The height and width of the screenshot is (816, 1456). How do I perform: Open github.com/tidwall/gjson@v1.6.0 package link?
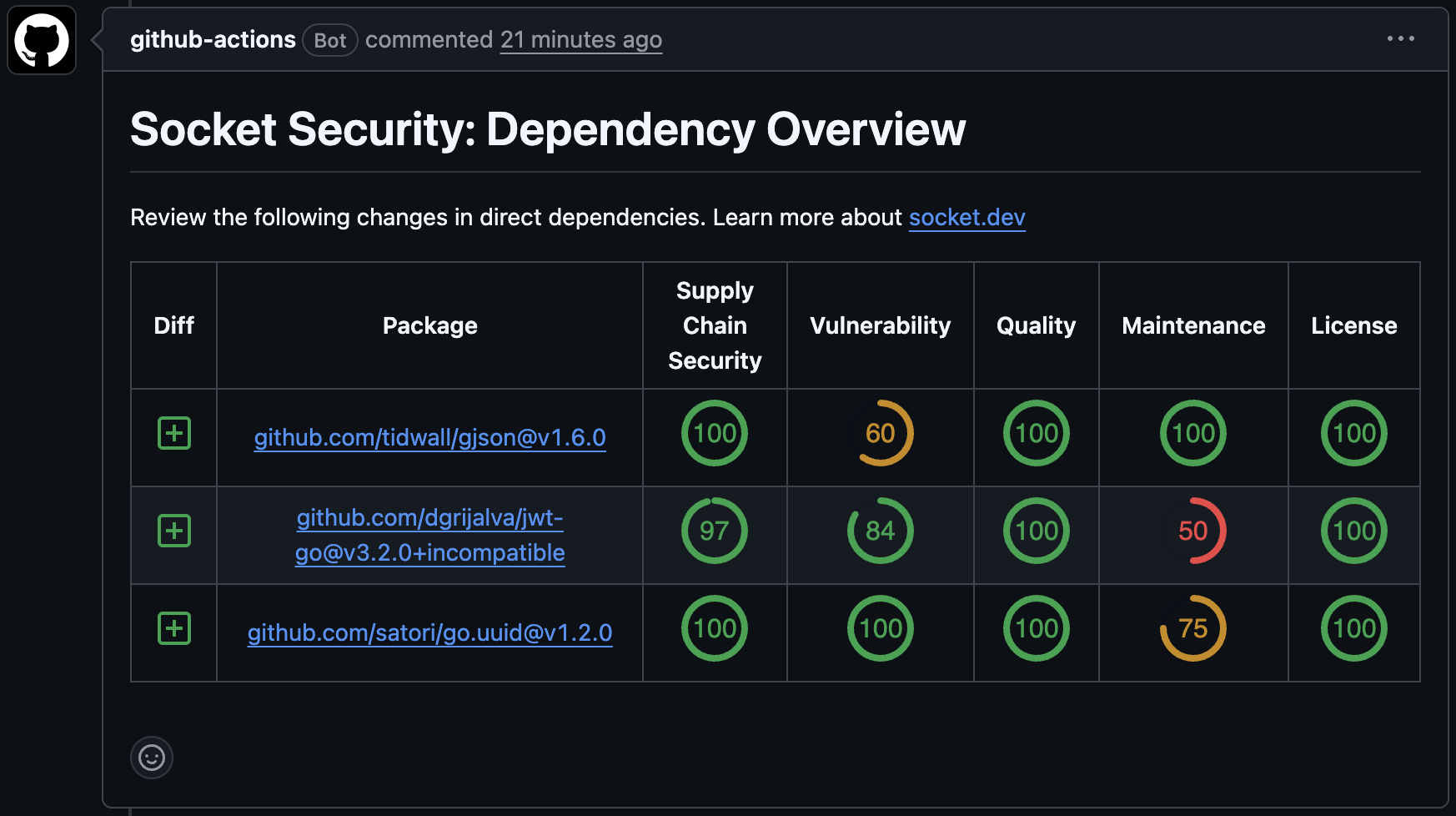point(429,437)
